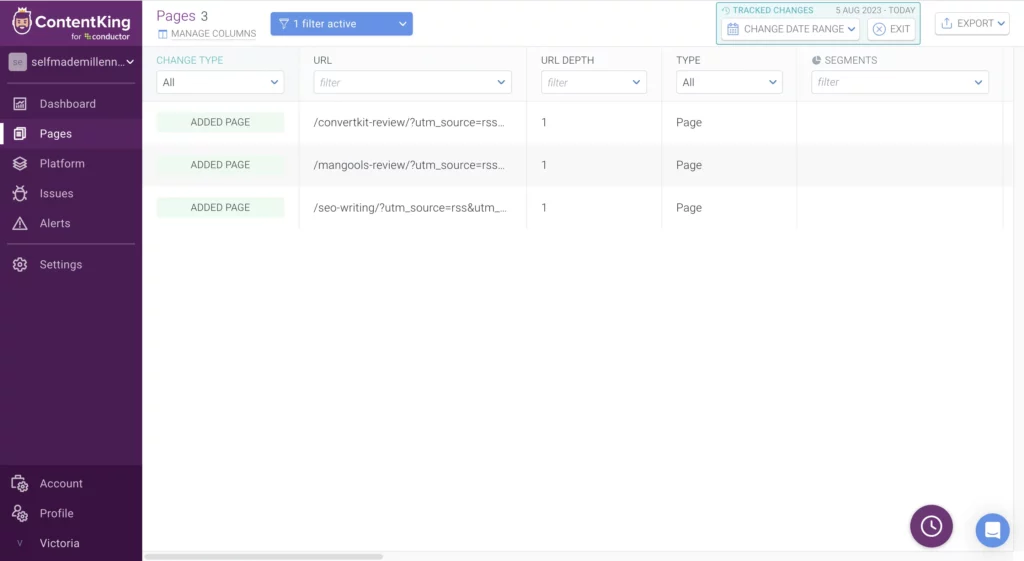Open the blue chat support button
The image size is (1024, 561).
click(993, 530)
